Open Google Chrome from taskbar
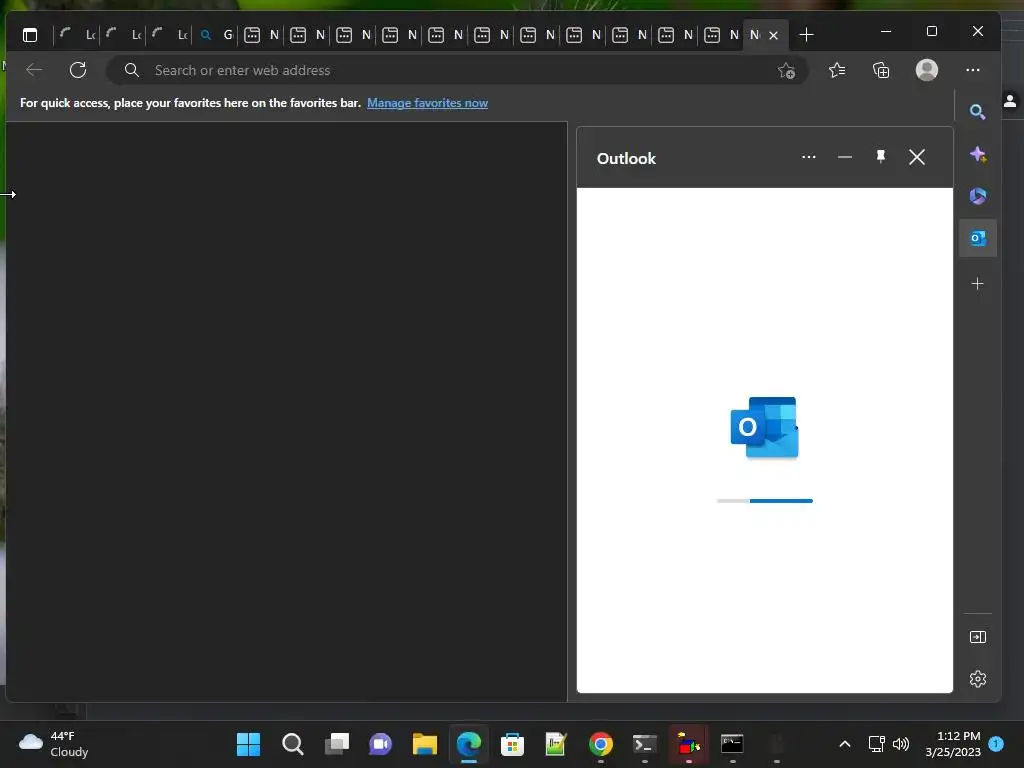This screenshot has height=768, width=1024. click(x=601, y=744)
